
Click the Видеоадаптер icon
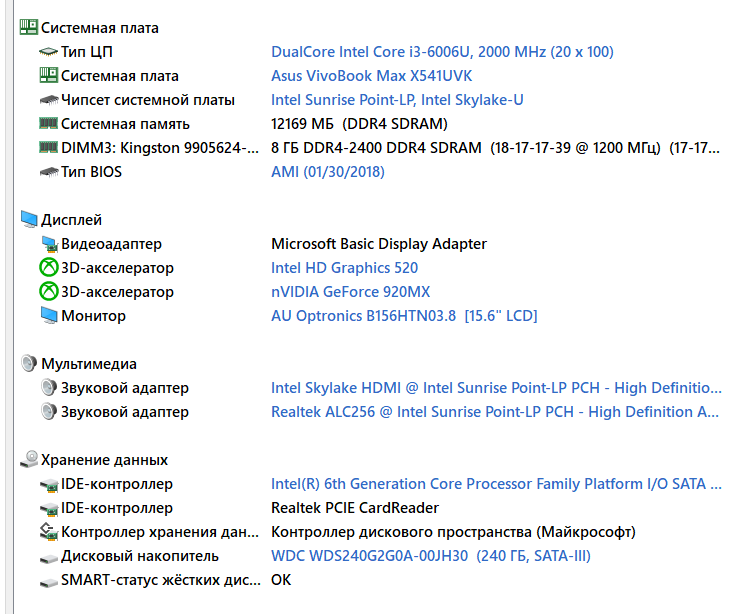click(49, 244)
